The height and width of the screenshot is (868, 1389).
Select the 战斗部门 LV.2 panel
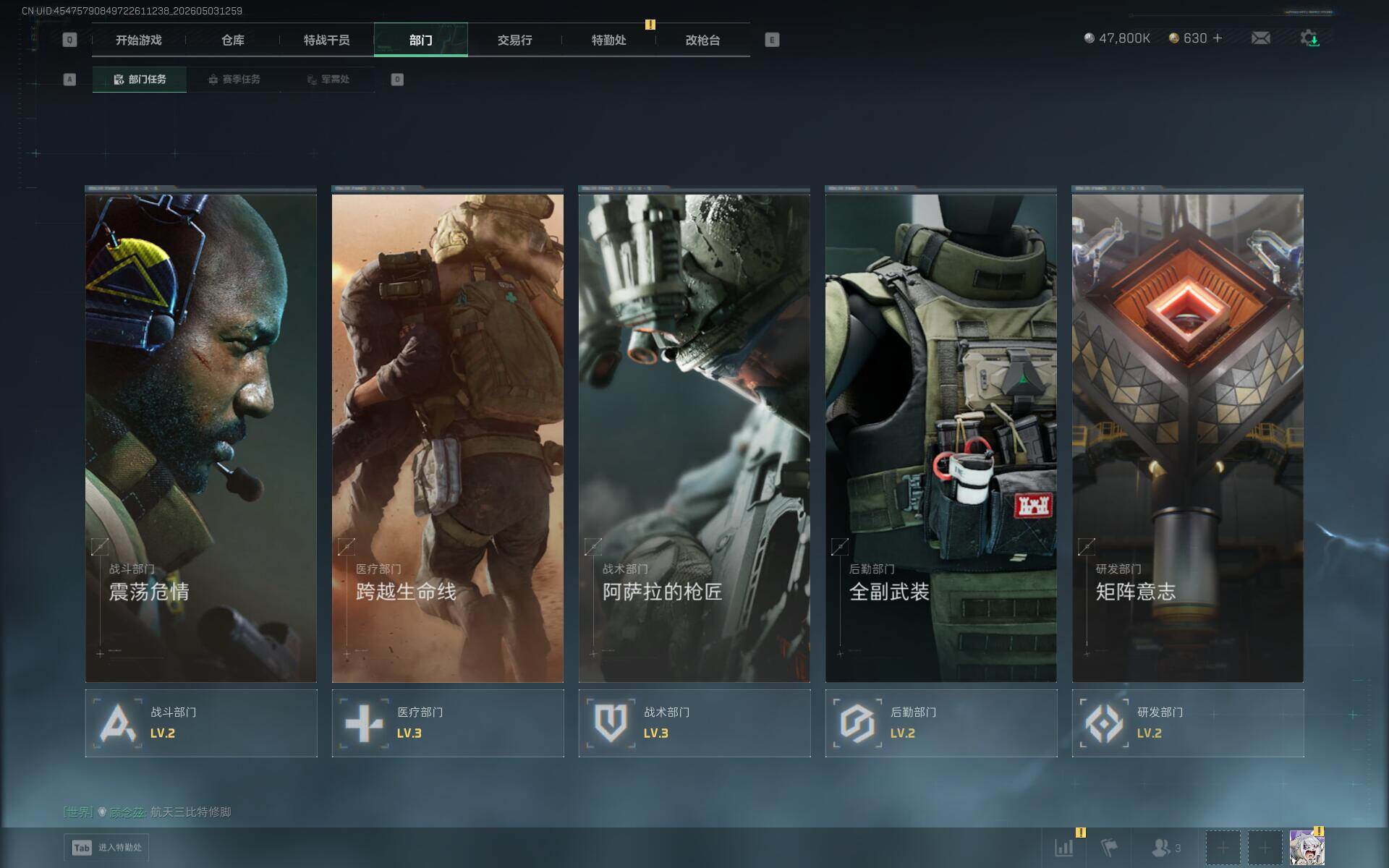(x=201, y=723)
